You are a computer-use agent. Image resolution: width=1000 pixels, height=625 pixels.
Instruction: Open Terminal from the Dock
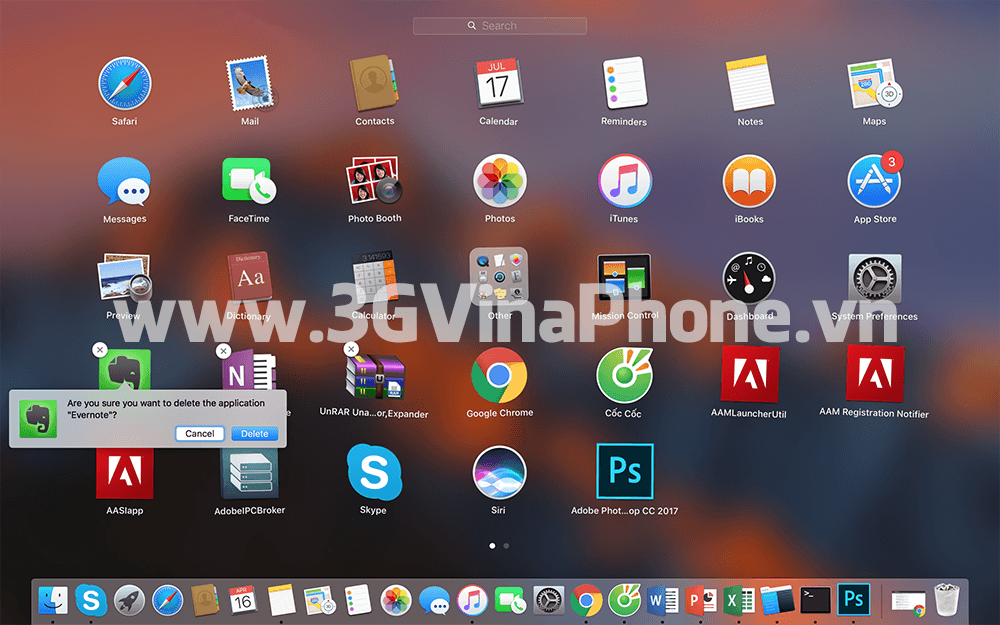coord(816,600)
